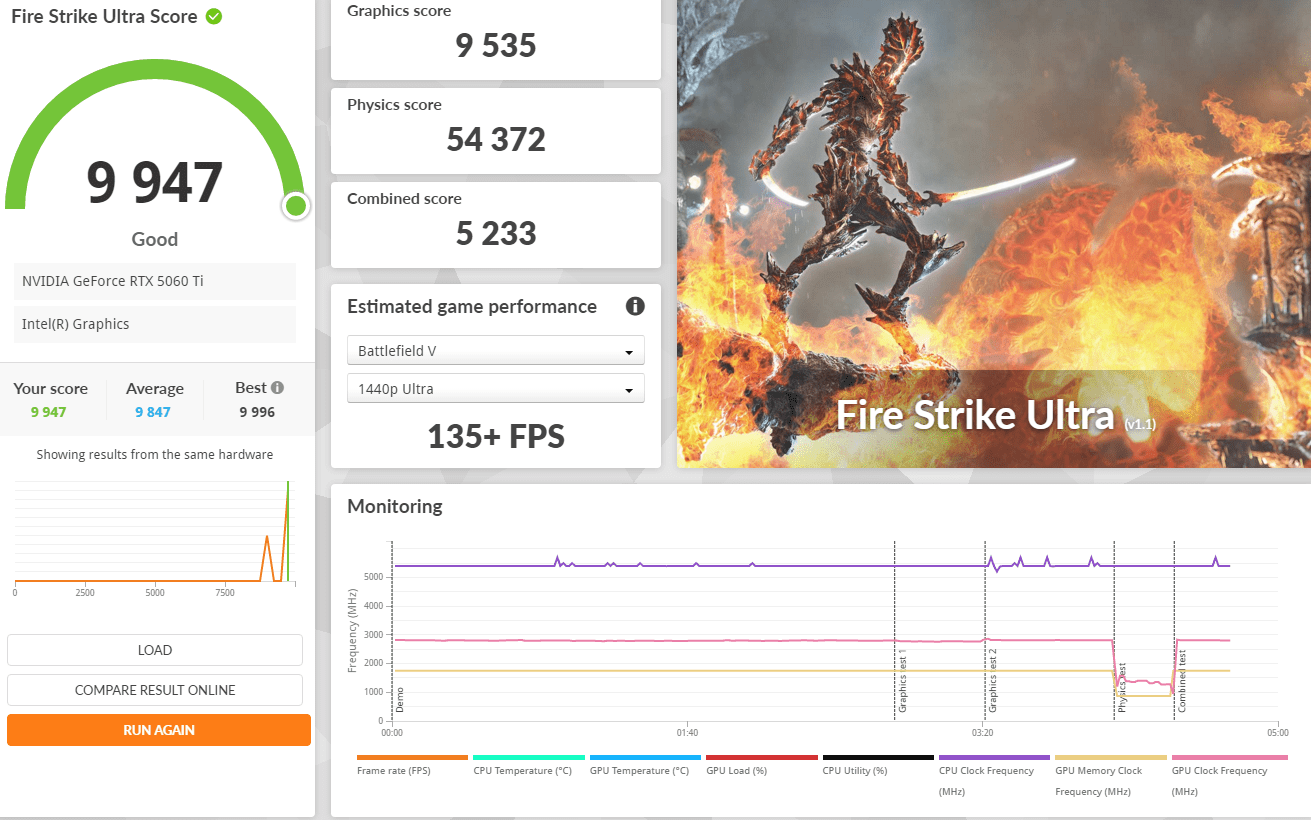Viewport: 1311px width, 820px height.
Task: Select the NVIDIA GeForce RTX 5060 Ti entry
Action: (155, 281)
